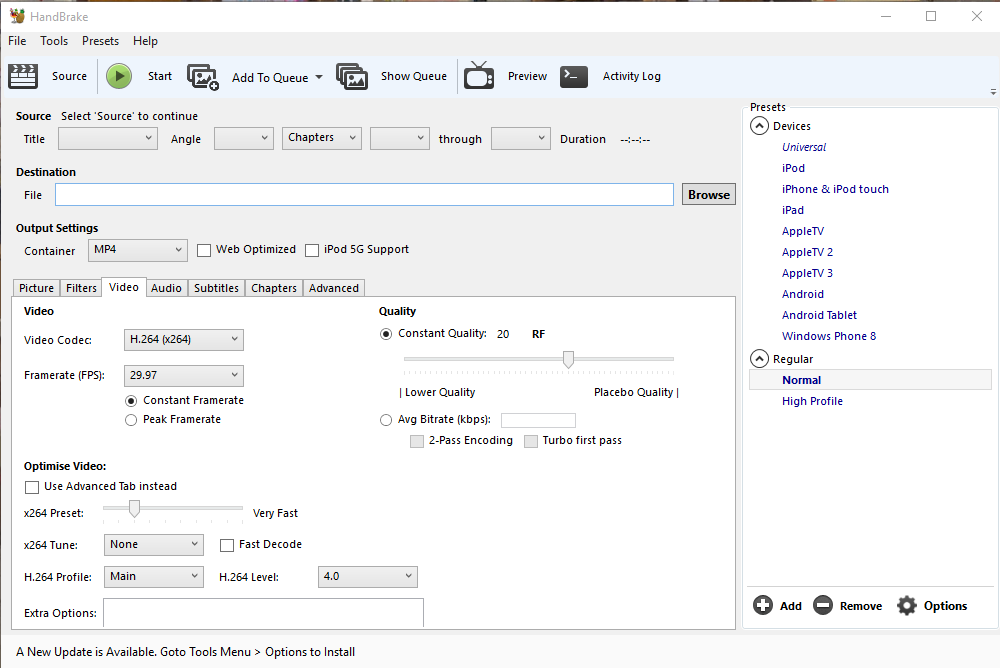This screenshot has height=668, width=1000.
Task: Click the Add To Queue icon
Action: [203, 76]
